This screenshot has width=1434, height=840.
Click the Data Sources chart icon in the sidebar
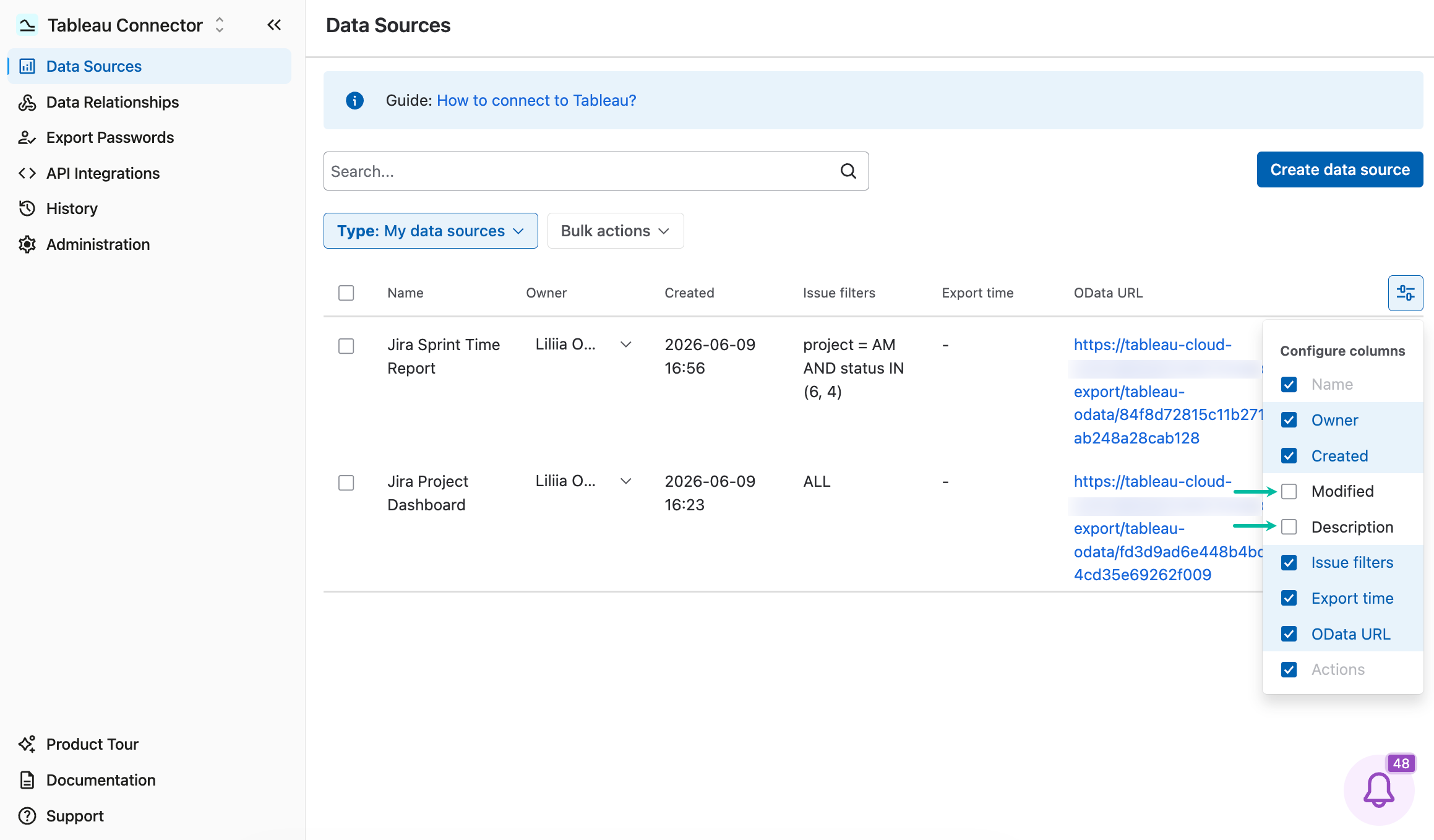click(x=27, y=66)
